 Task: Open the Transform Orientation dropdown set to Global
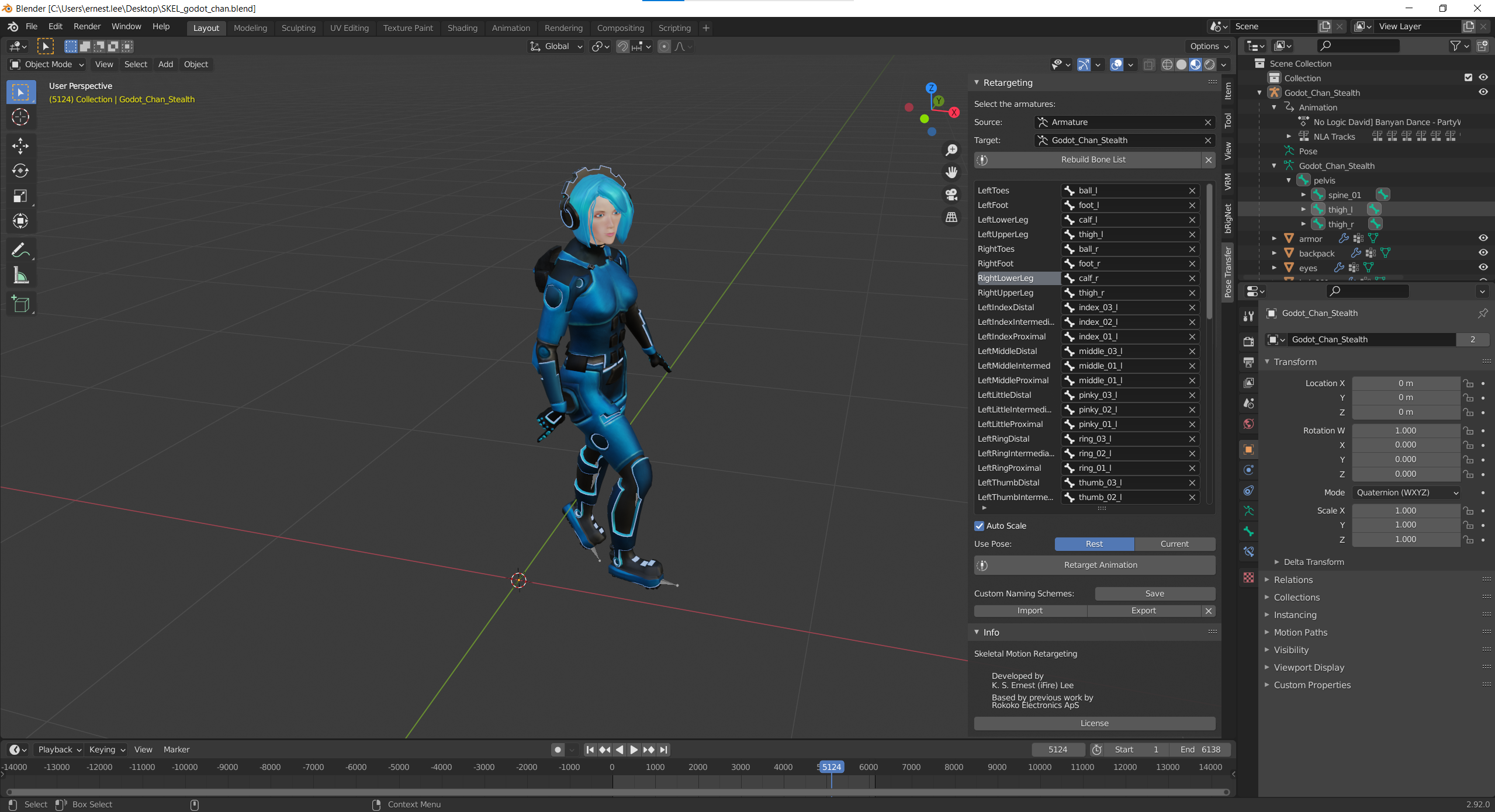click(x=555, y=46)
